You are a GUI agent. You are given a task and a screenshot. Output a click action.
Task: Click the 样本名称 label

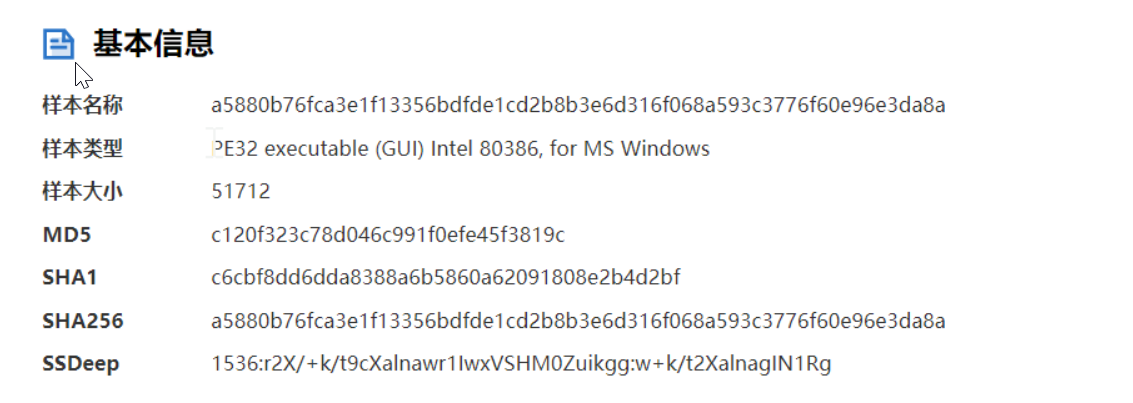(82, 105)
